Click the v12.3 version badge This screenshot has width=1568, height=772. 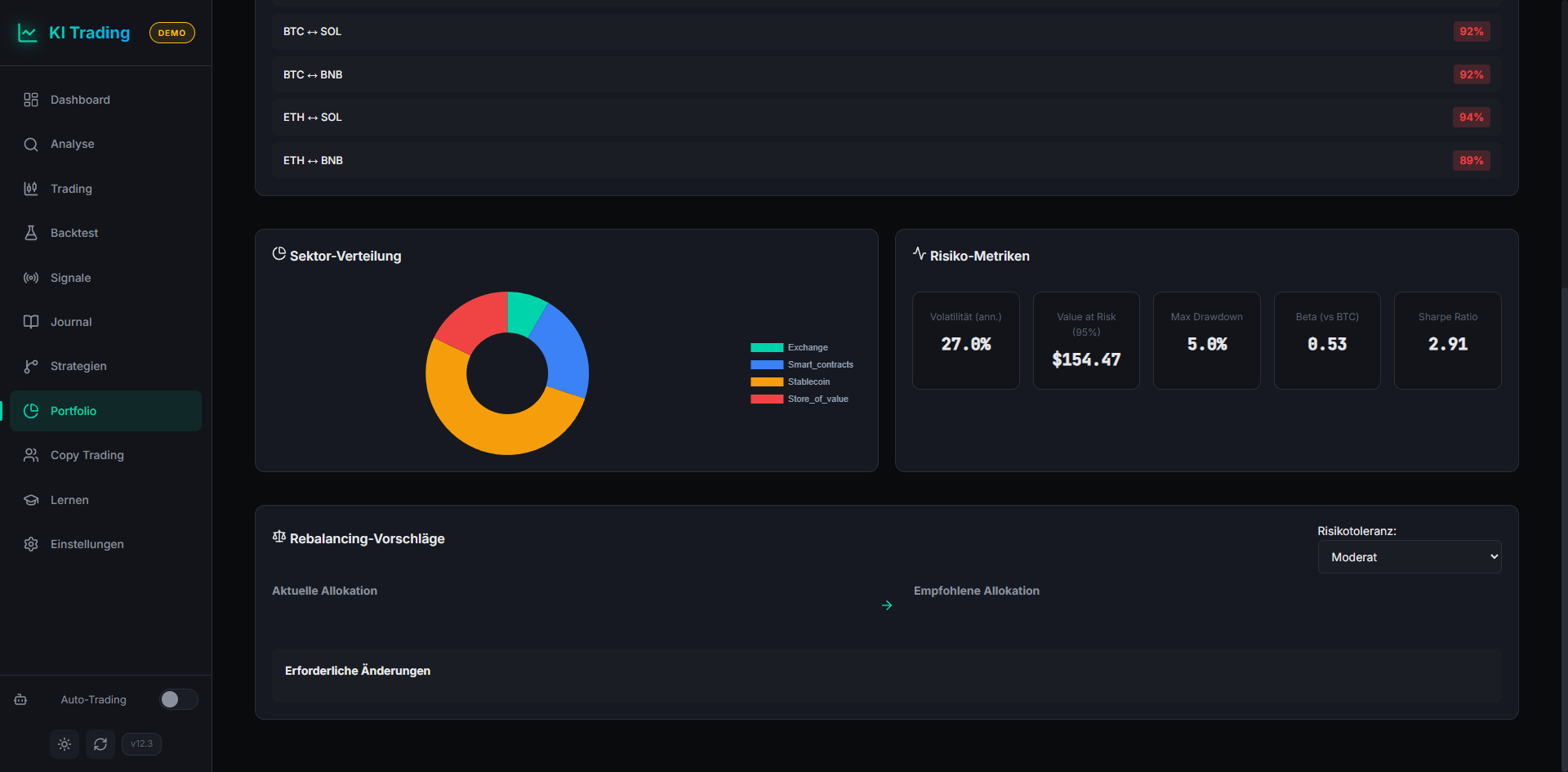(x=141, y=744)
